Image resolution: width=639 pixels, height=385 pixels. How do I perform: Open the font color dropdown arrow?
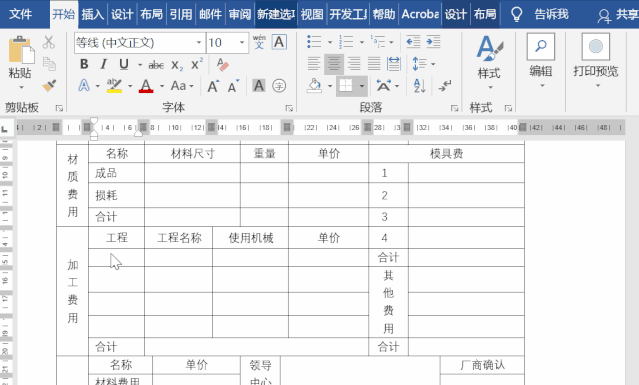point(162,86)
